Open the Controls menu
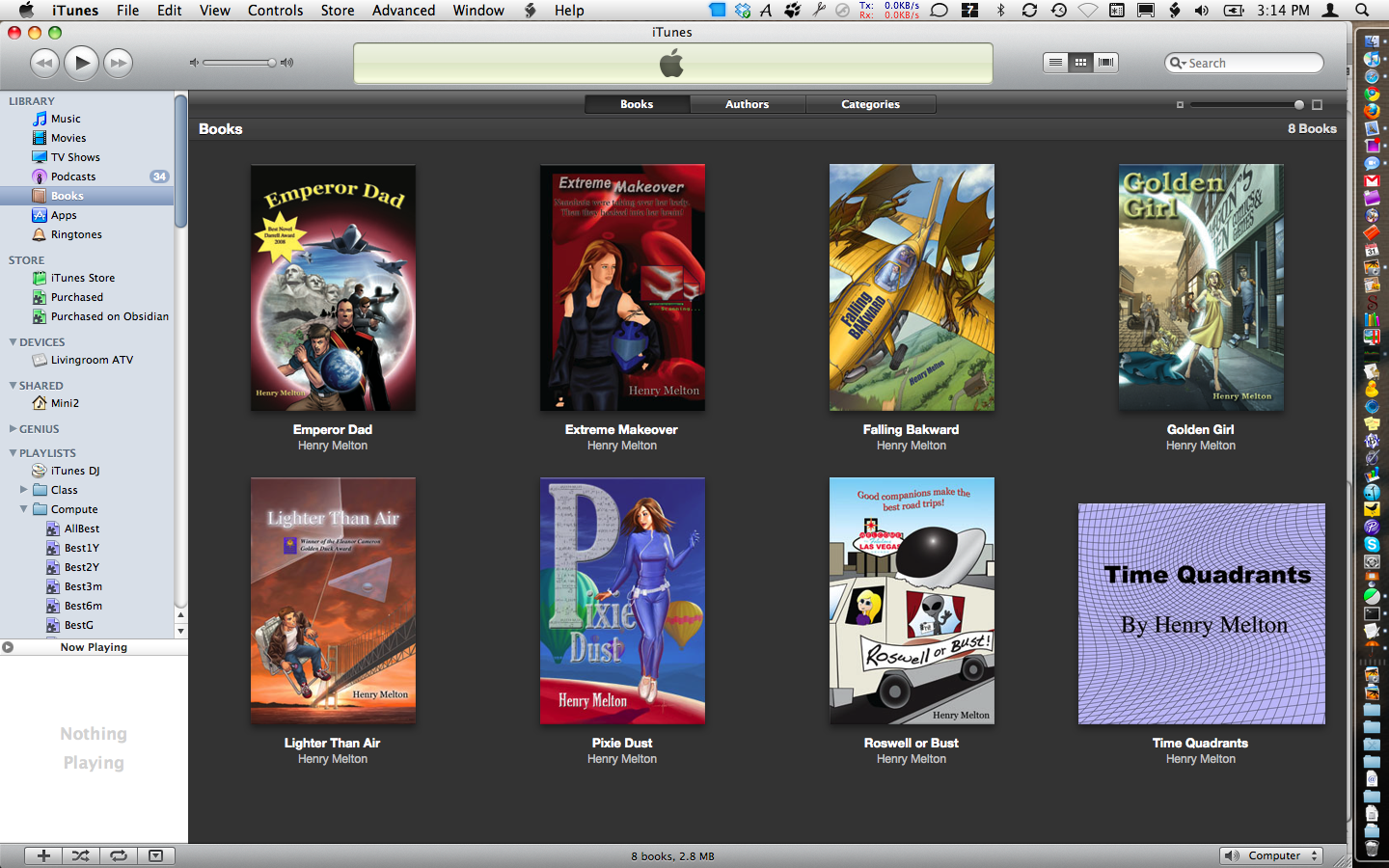The height and width of the screenshot is (868, 1389). point(276,10)
